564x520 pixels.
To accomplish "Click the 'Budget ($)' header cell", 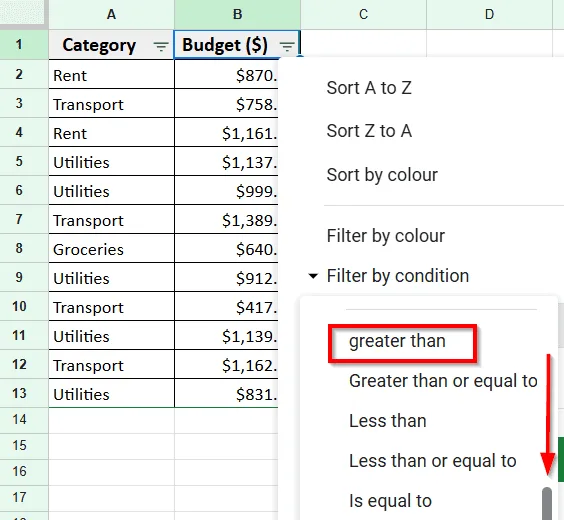I will (237, 45).
